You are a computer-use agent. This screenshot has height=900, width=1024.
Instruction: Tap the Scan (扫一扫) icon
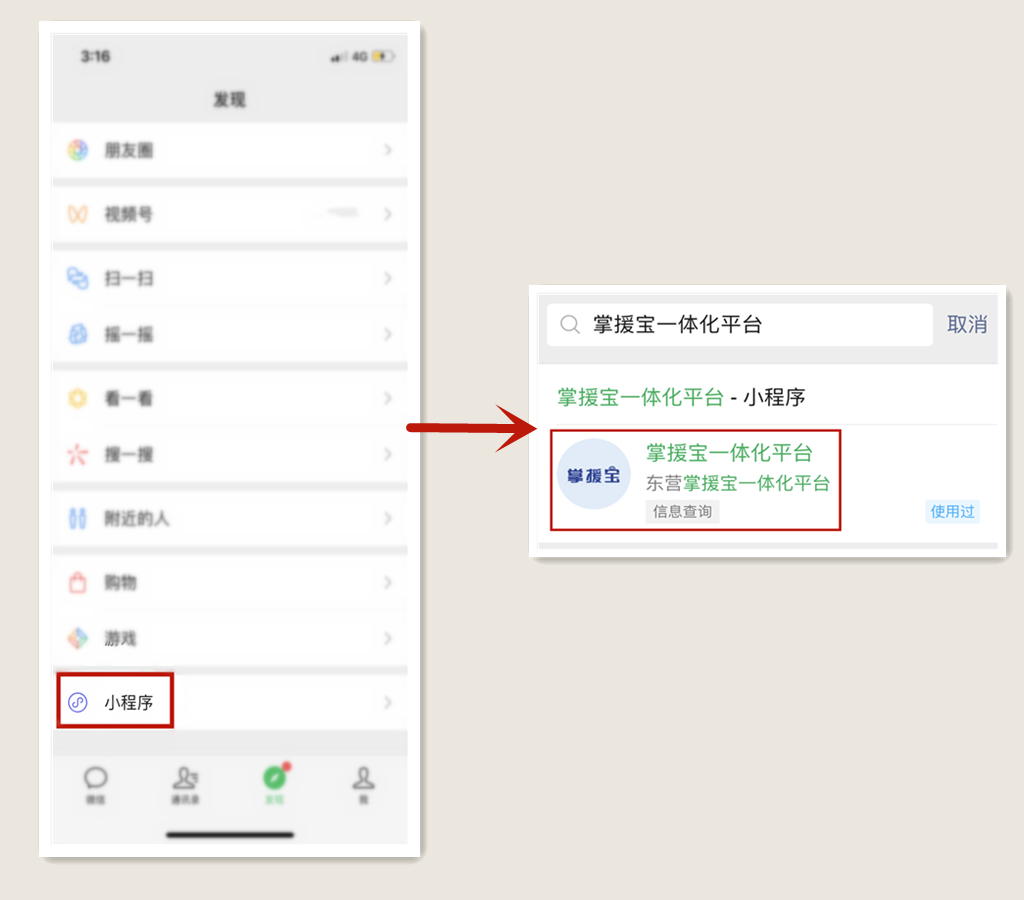(x=78, y=278)
